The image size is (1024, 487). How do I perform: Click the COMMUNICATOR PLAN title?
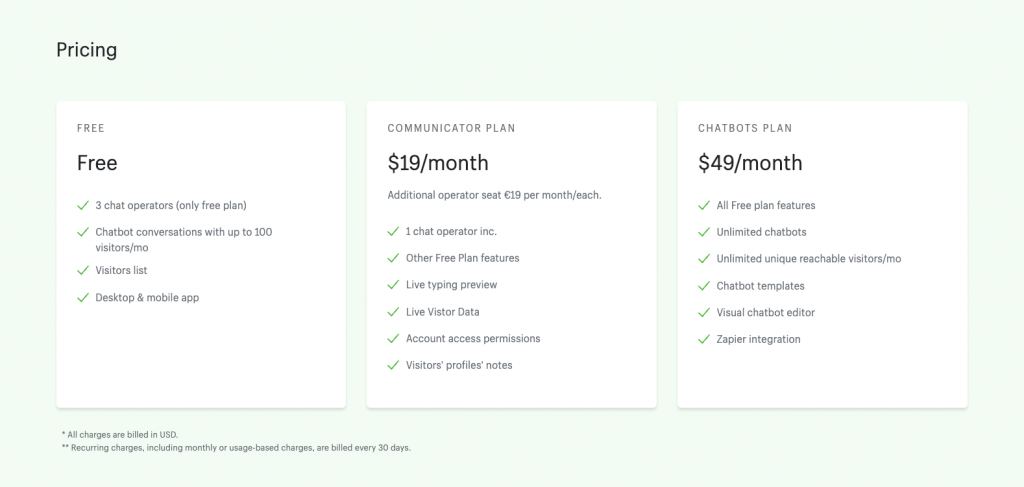pyautogui.click(x=451, y=129)
